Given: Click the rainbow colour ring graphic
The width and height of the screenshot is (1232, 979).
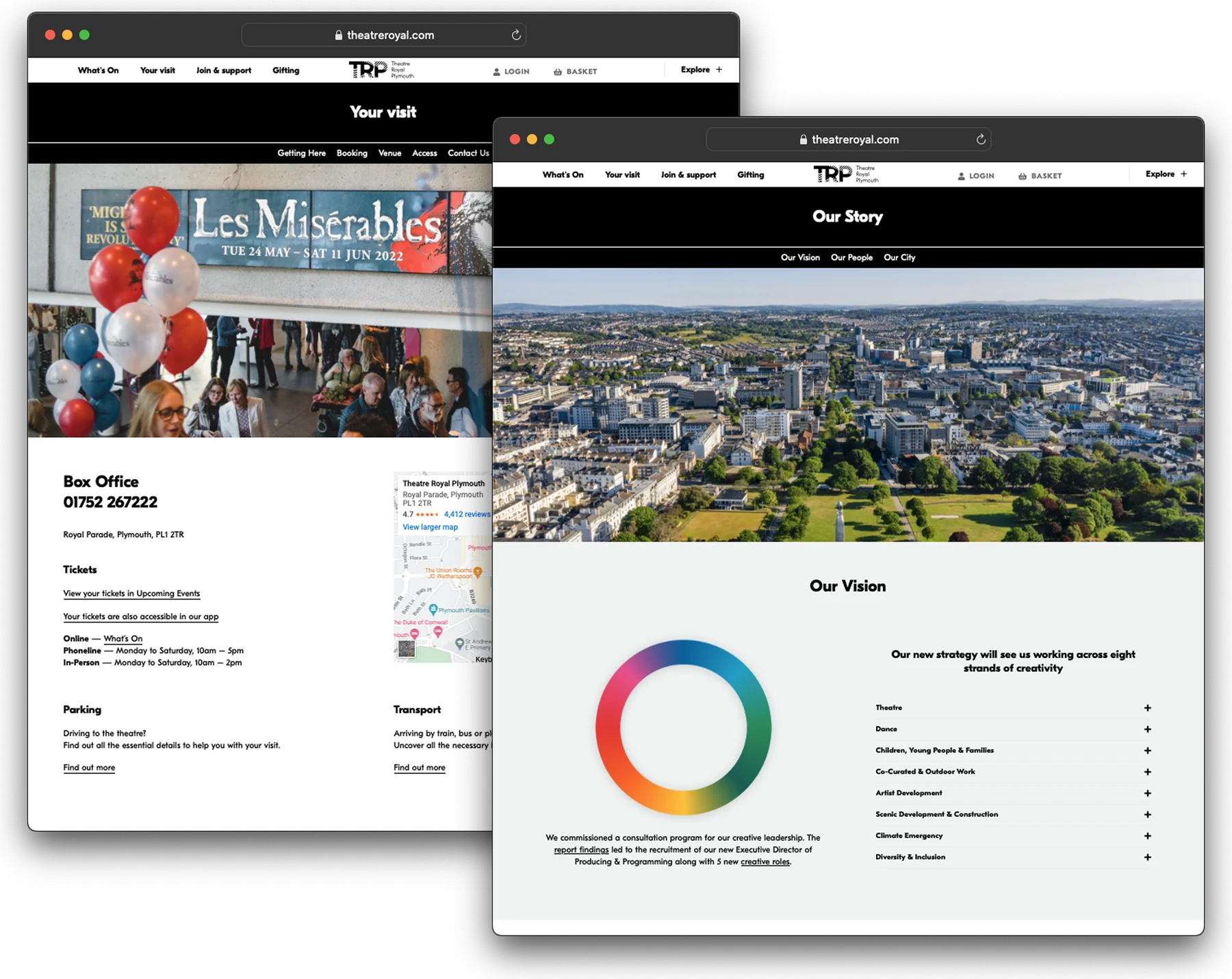Looking at the screenshot, I should (x=683, y=727).
